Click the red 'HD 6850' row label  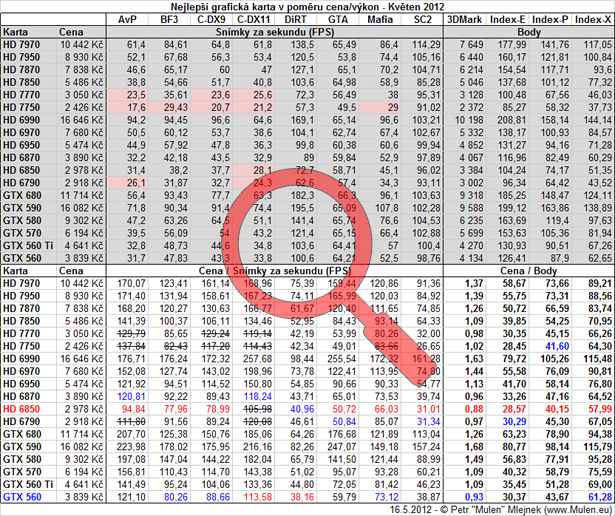pyautogui.click(x=22, y=409)
